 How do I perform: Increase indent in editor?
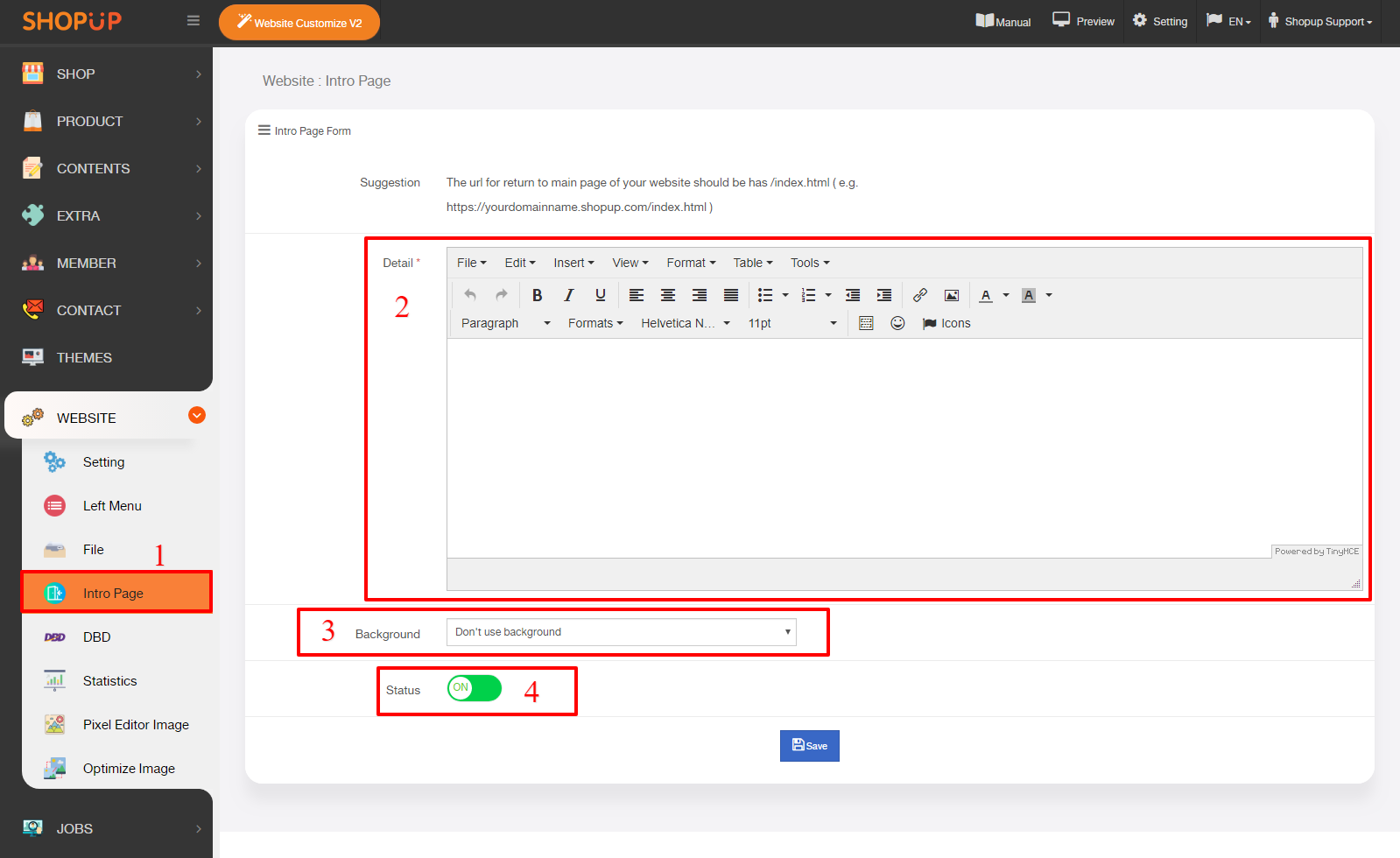click(x=884, y=295)
